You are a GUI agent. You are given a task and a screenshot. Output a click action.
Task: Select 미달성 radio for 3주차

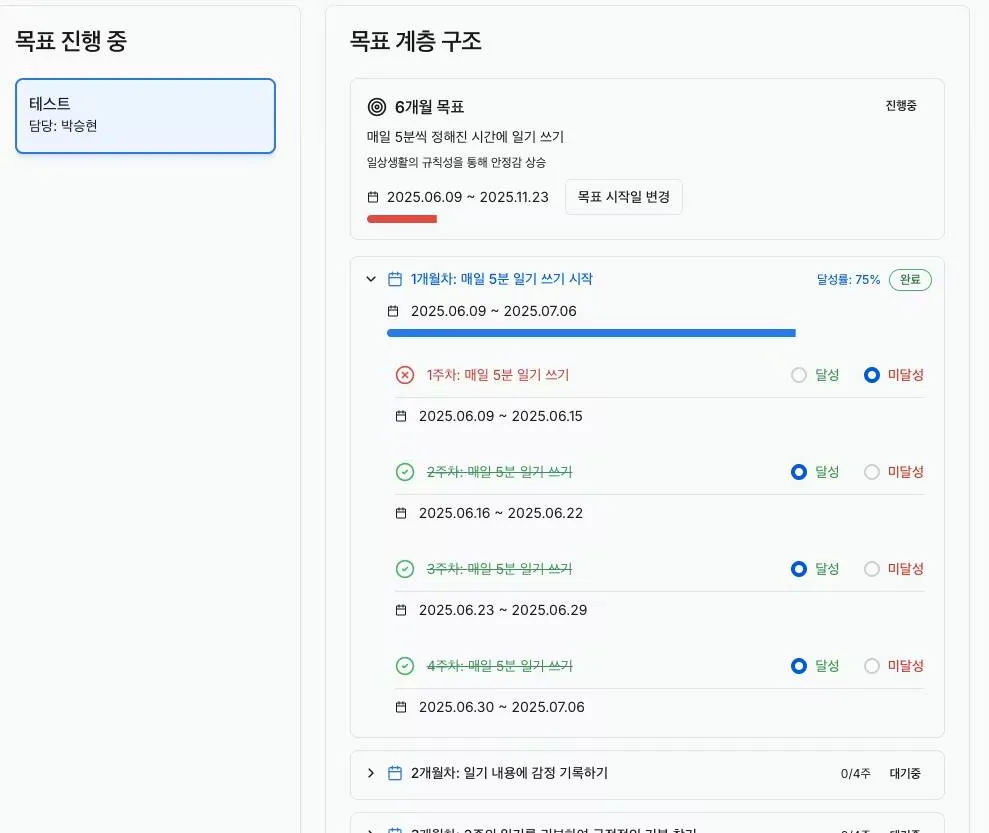871,569
